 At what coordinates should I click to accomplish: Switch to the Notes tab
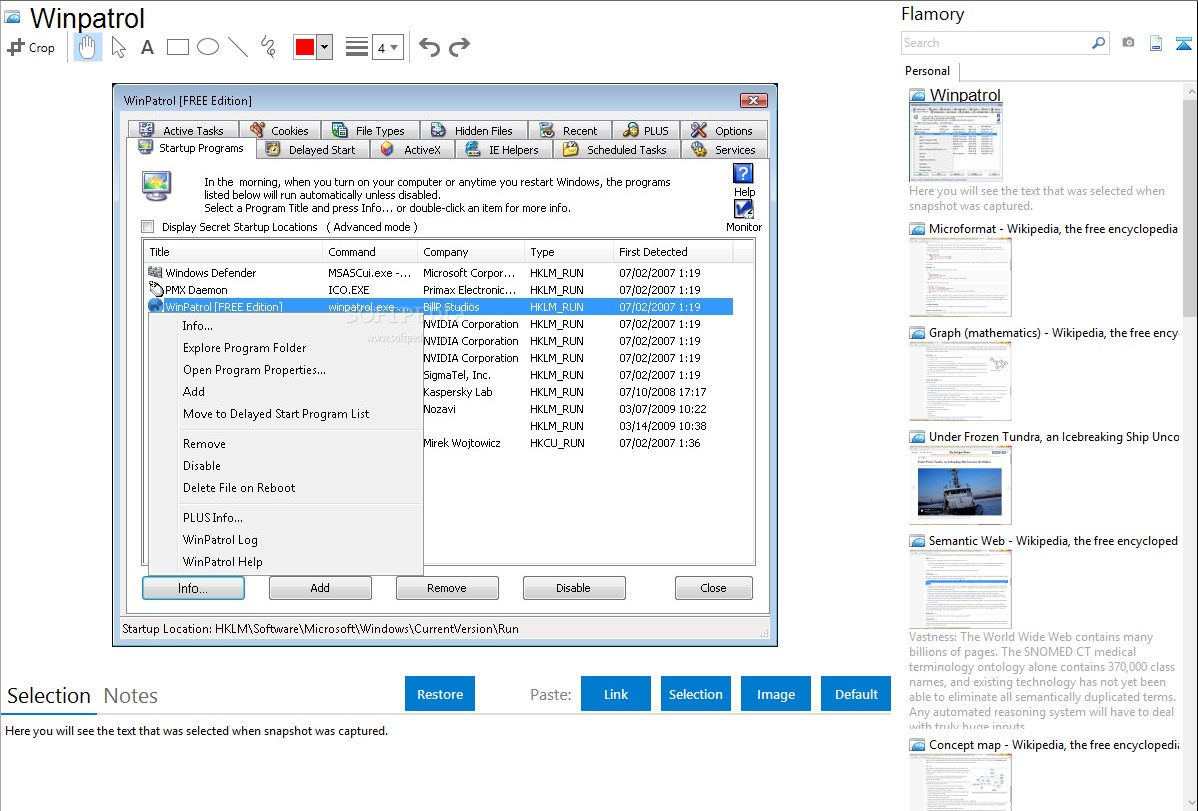131,696
